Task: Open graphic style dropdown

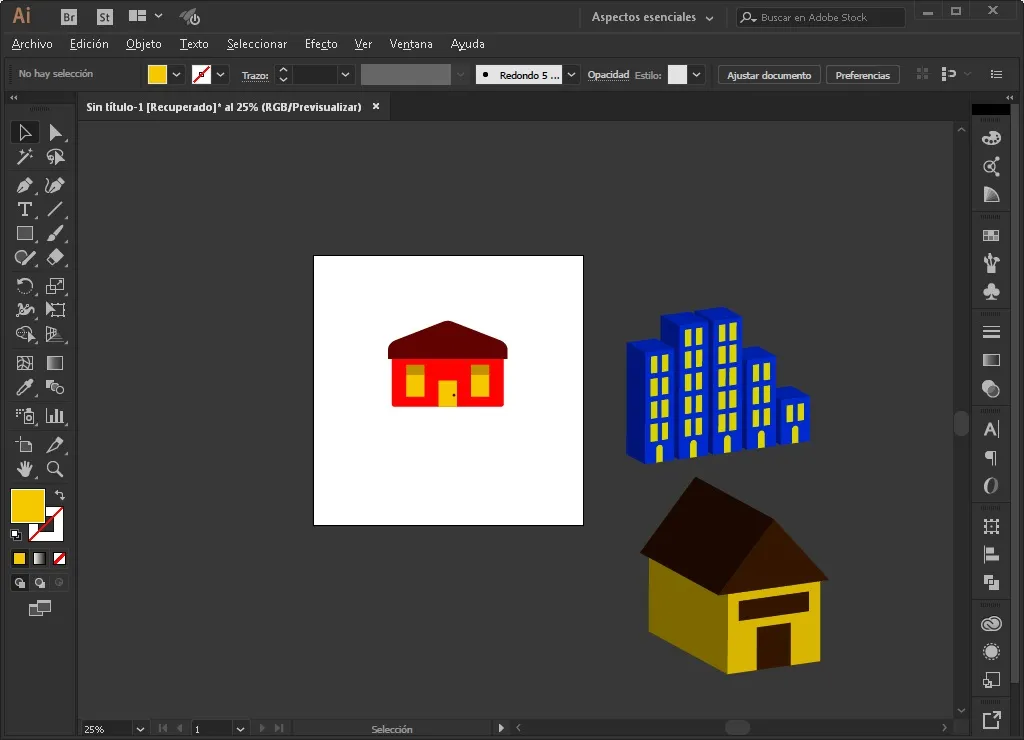Action: tap(697, 74)
